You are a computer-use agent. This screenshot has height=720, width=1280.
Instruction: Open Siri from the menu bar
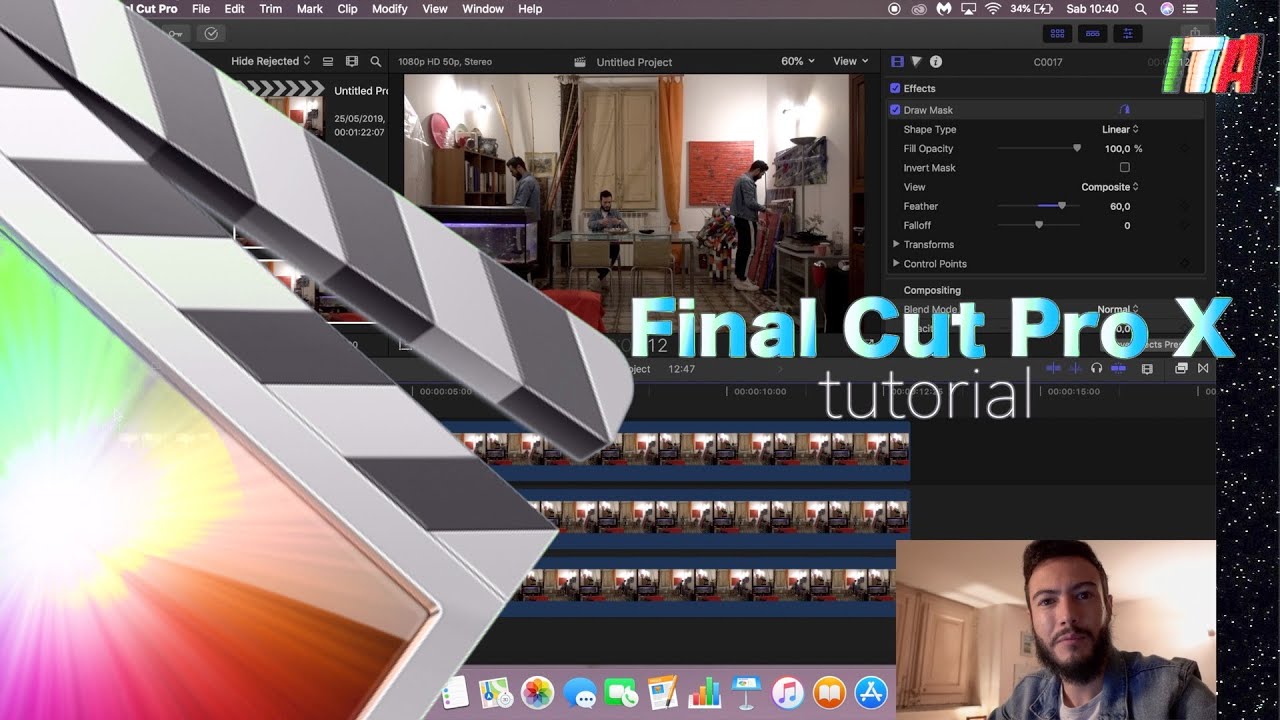click(x=1167, y=9)
